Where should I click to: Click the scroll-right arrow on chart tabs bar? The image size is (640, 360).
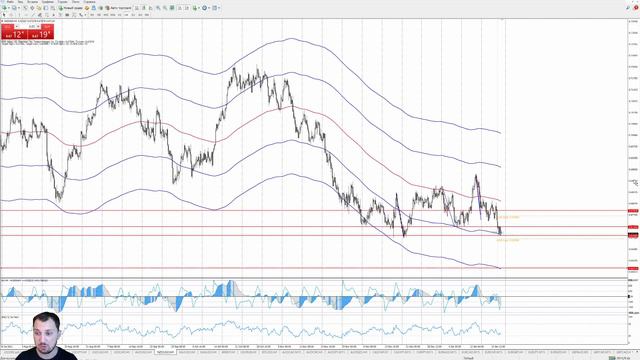click(x=637, y=352)
